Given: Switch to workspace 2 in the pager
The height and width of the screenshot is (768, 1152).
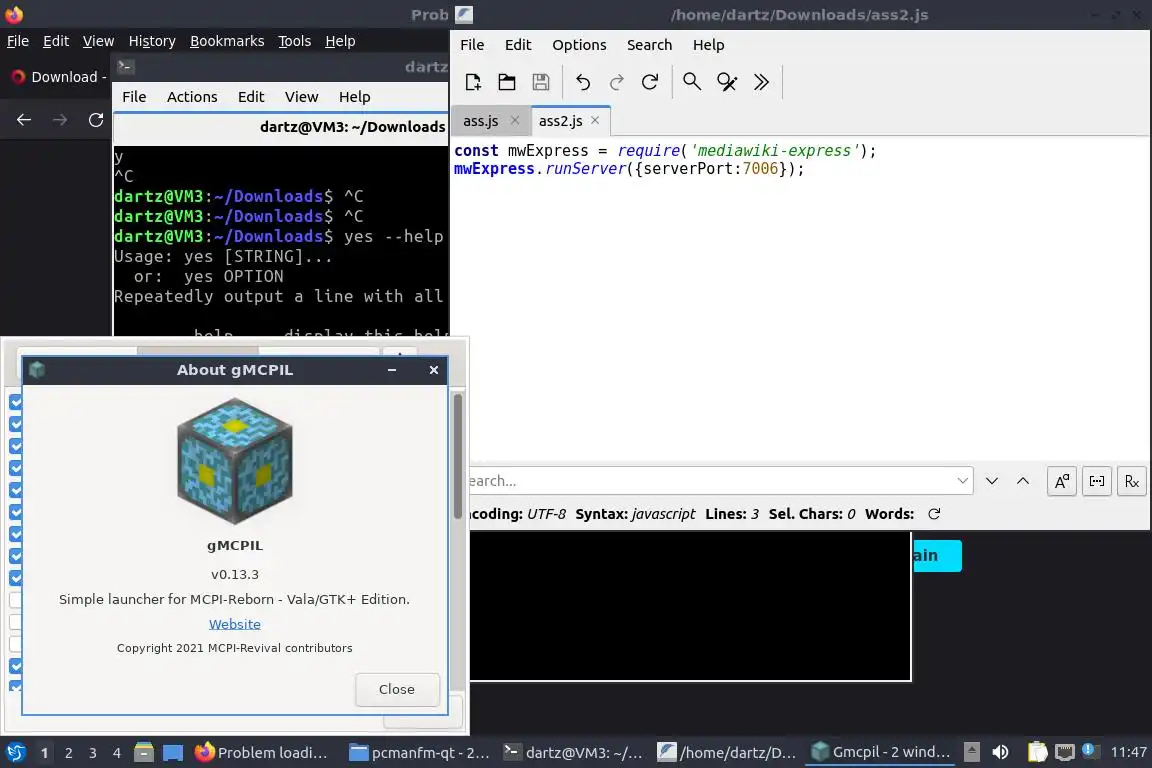Looking at the screenshot, I should tap(68, 753).
